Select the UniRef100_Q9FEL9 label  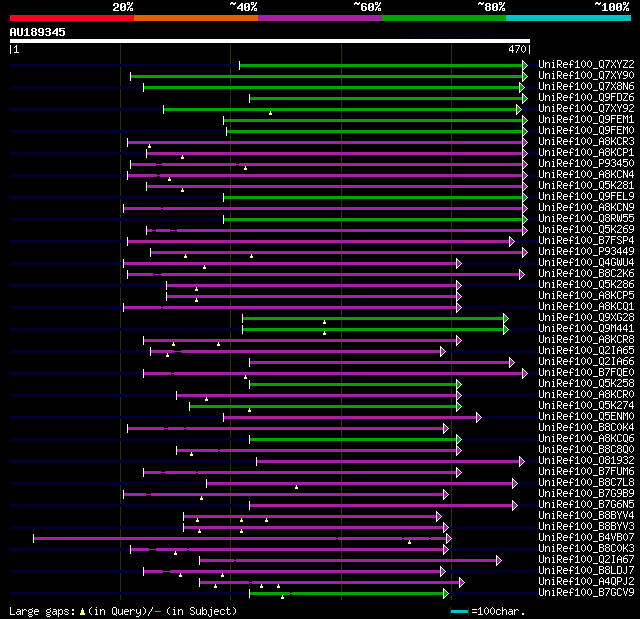point(586,197)
